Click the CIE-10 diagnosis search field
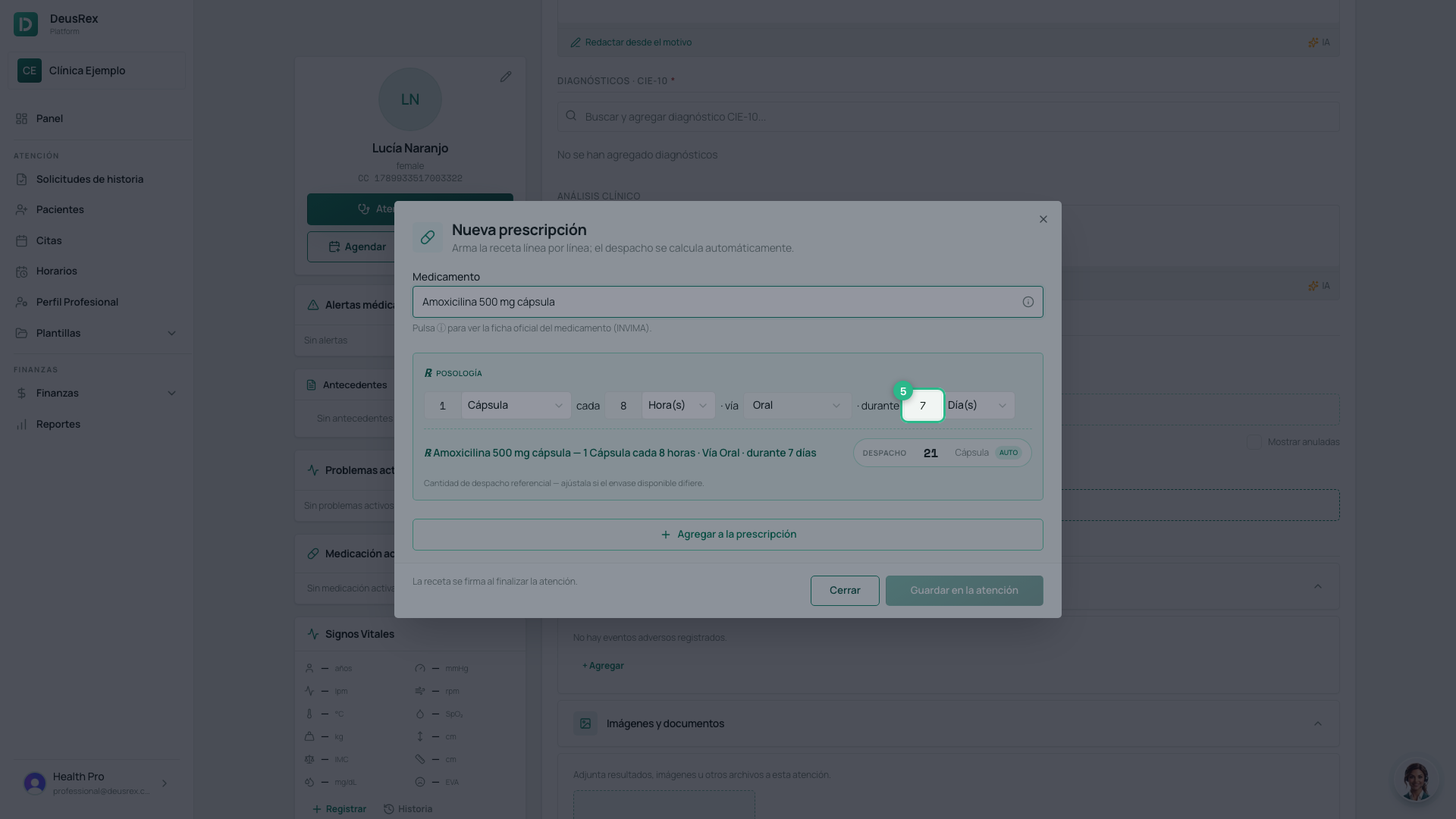 click(948, 117)
